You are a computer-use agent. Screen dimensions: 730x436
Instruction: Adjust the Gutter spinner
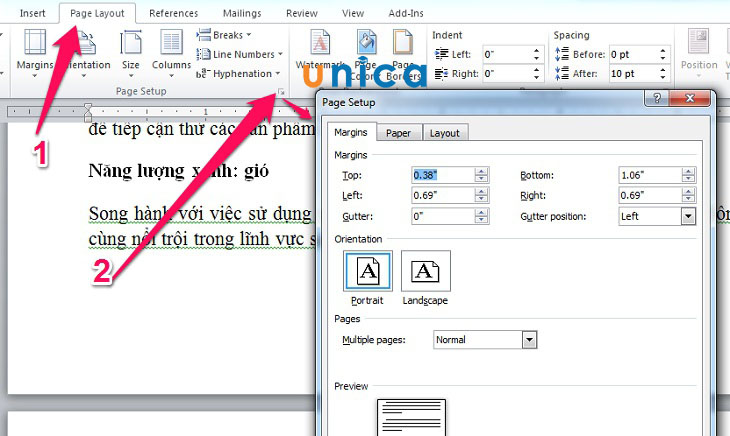point(481,216)
